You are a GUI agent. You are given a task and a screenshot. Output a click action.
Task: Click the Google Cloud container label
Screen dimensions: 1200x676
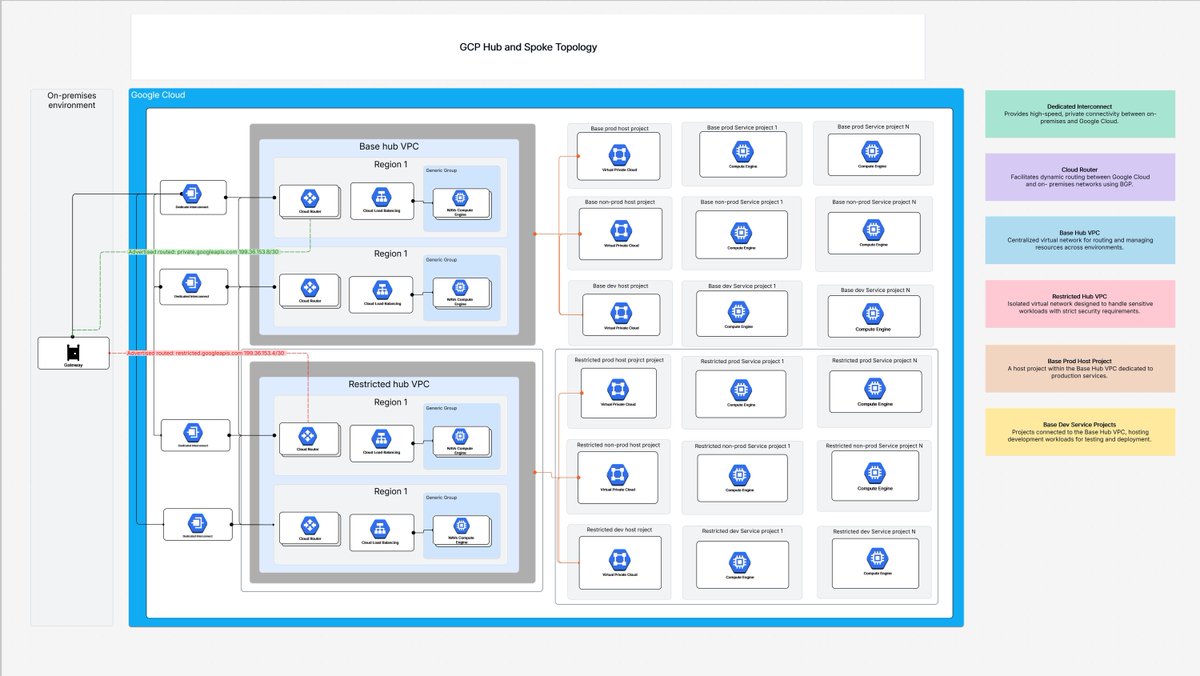pyautogui.click(x=158, y=95)
